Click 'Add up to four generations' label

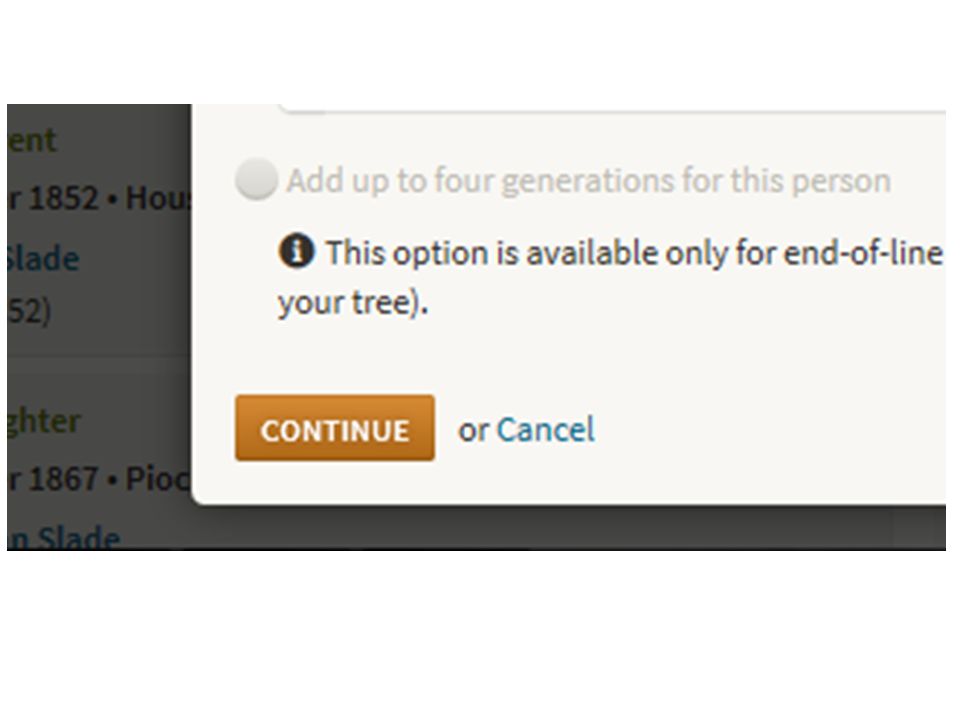coord(588,181)
